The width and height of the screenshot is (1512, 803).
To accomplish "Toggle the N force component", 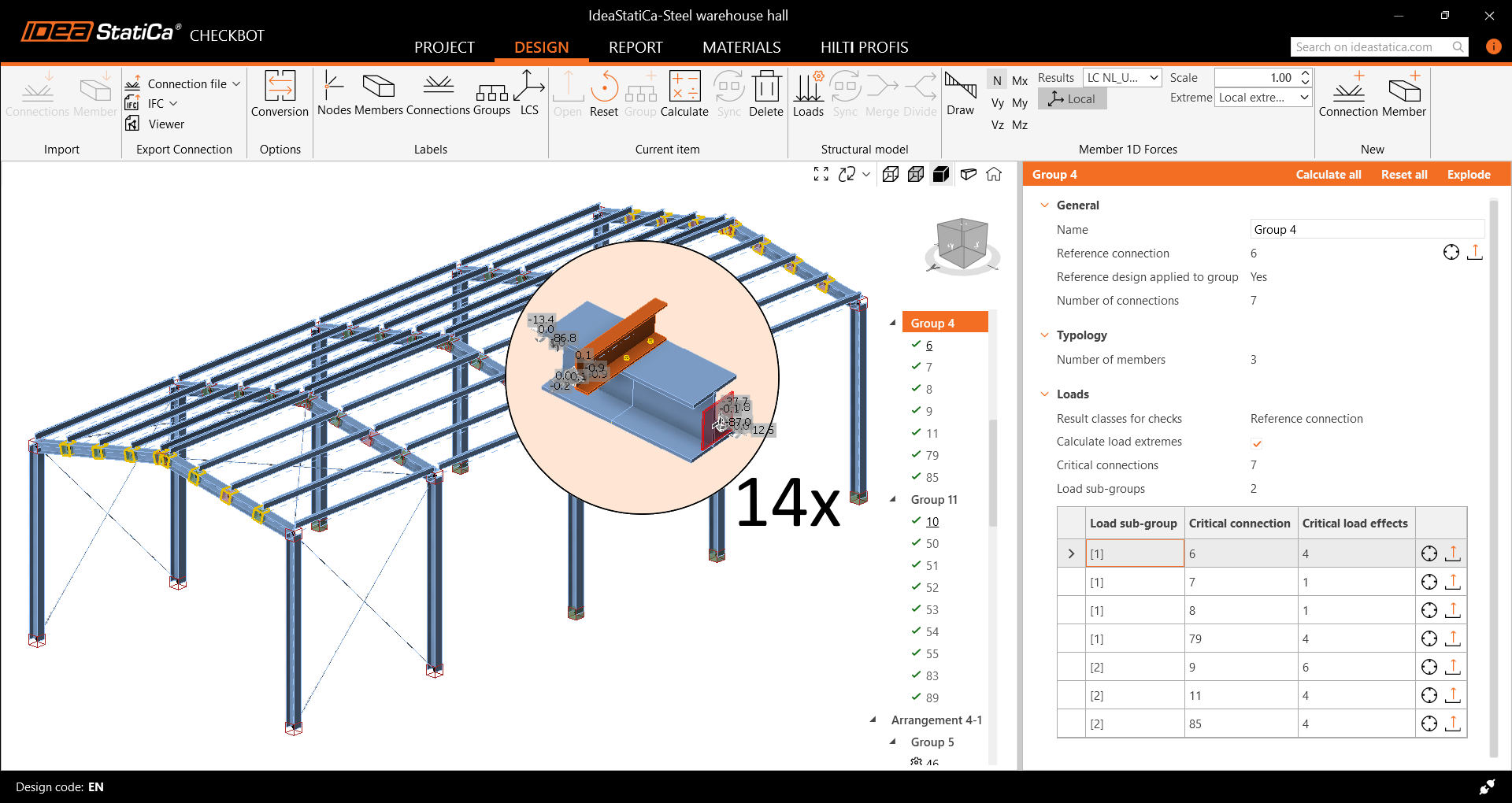I will tap(997, 80).
